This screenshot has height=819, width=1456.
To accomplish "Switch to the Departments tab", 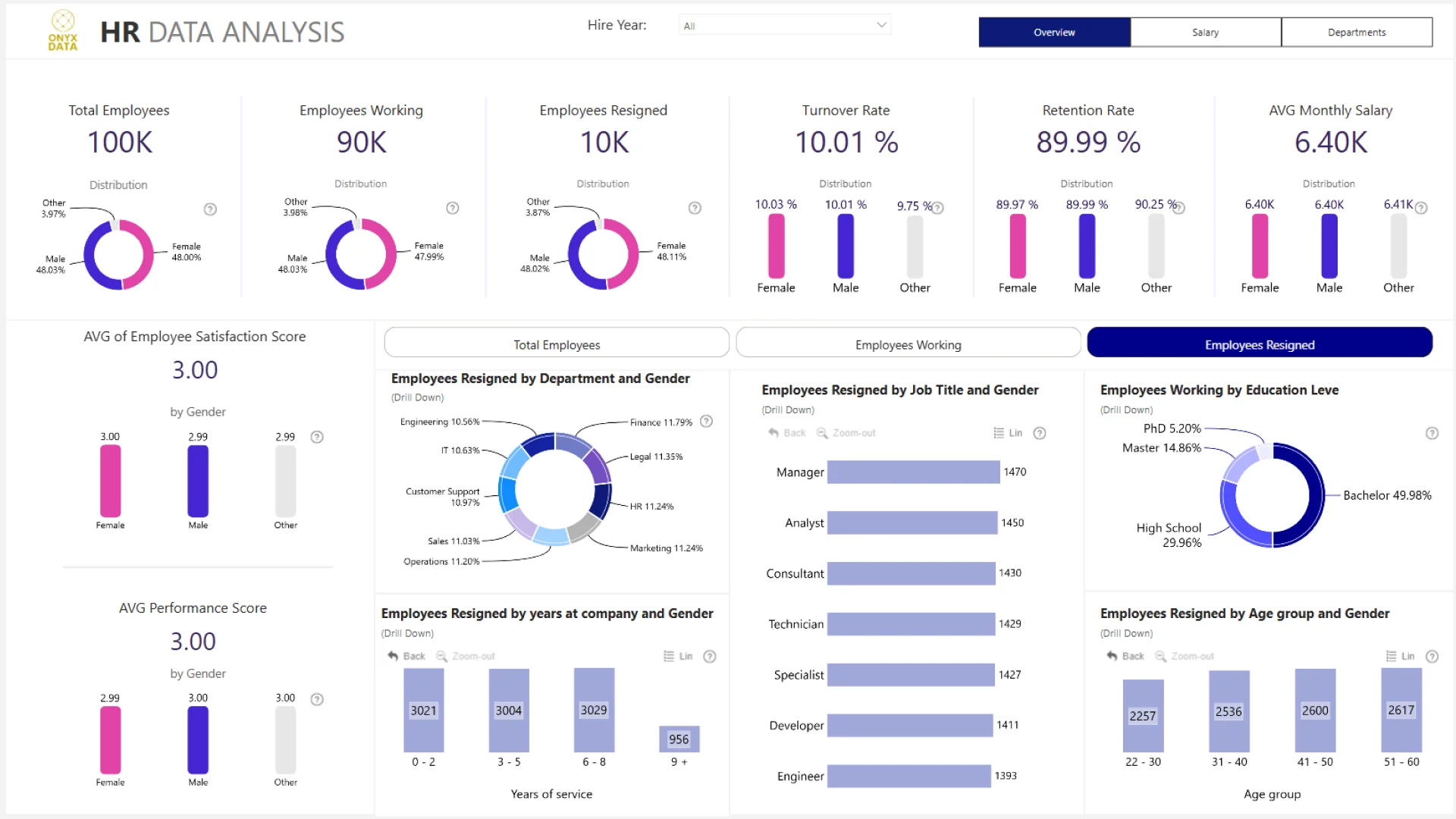I will 1357,33.
